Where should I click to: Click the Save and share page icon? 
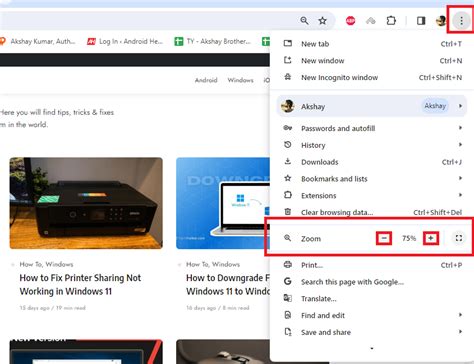coord(288,332)
